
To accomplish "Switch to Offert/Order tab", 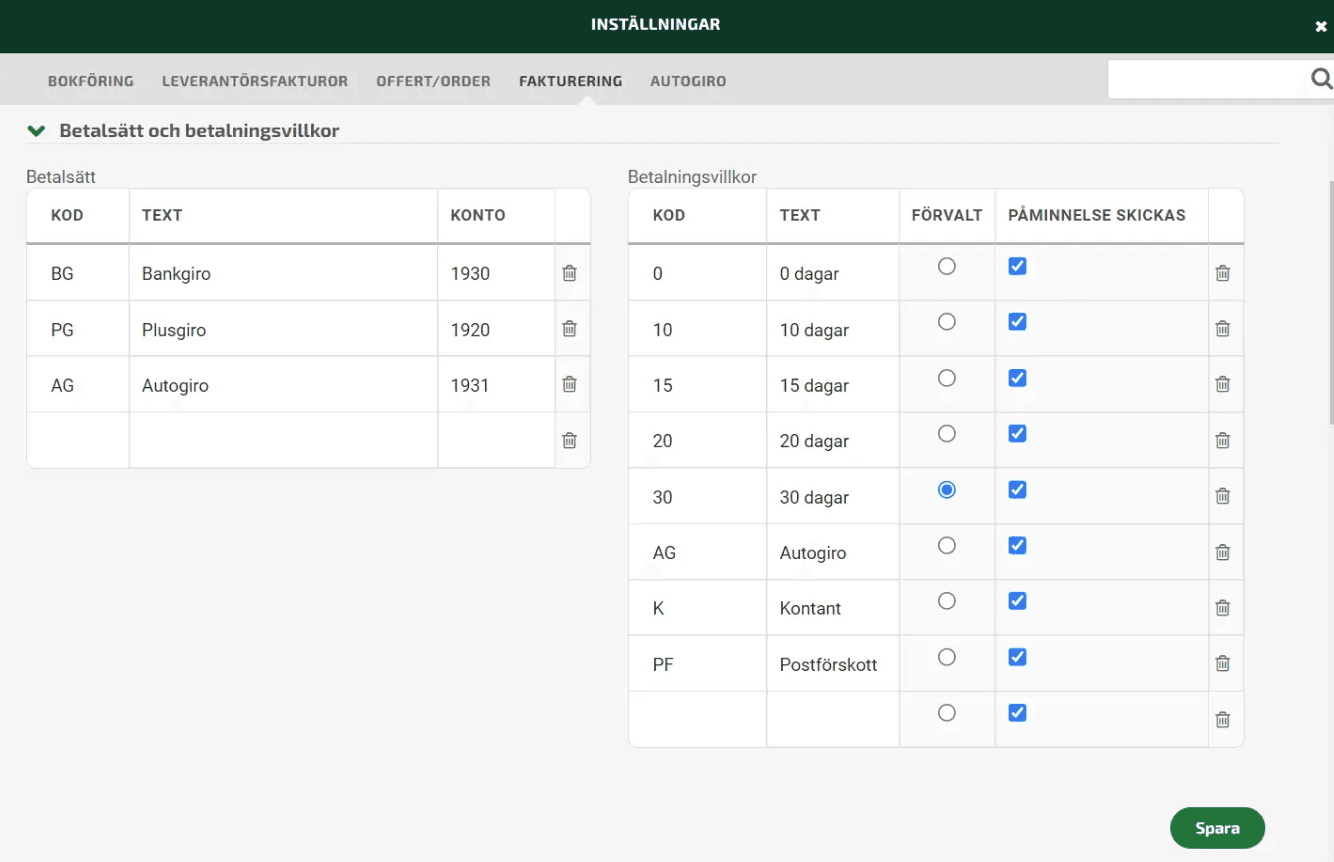I will click(x=433, y=81).
